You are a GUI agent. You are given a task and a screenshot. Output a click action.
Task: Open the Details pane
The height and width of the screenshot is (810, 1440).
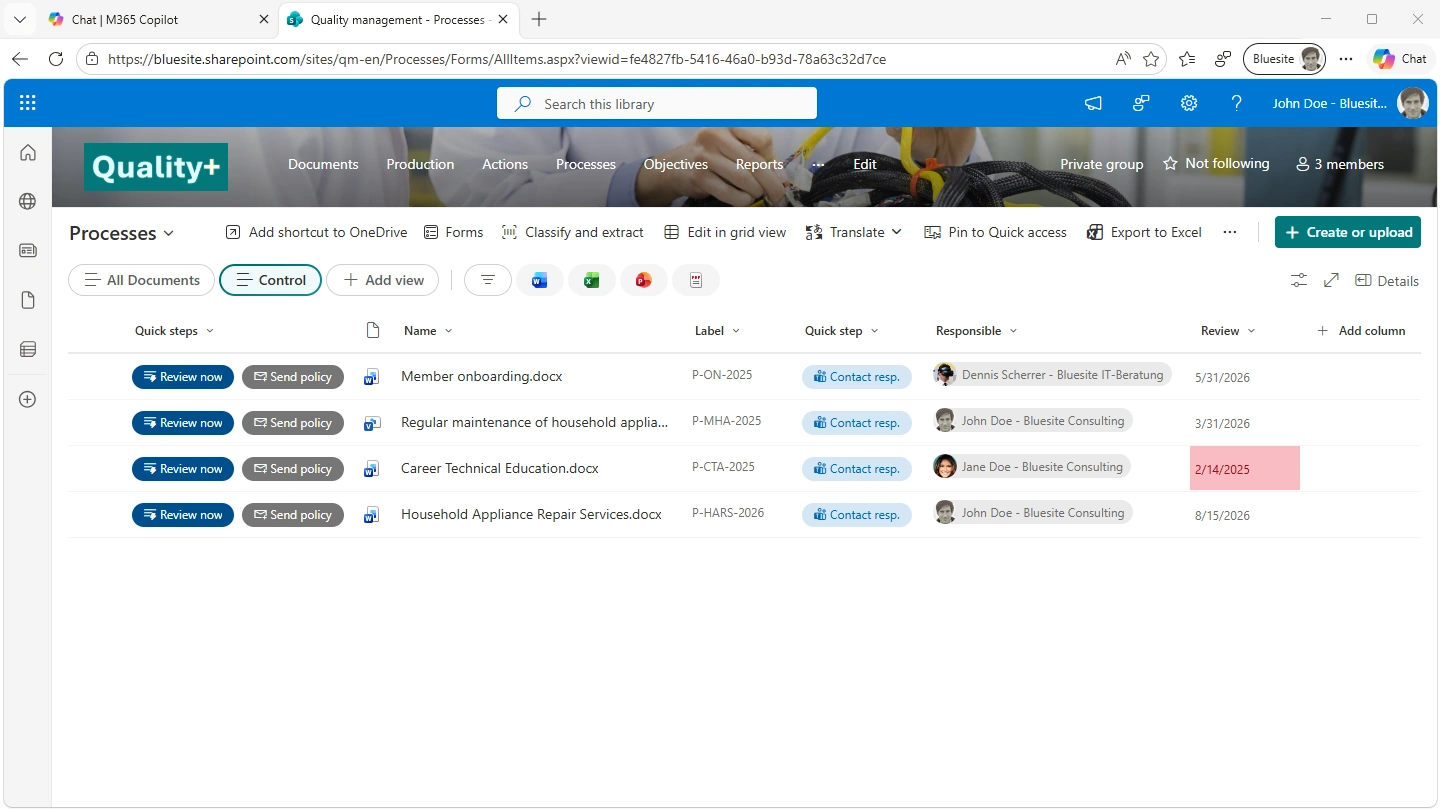point(1388,281)
